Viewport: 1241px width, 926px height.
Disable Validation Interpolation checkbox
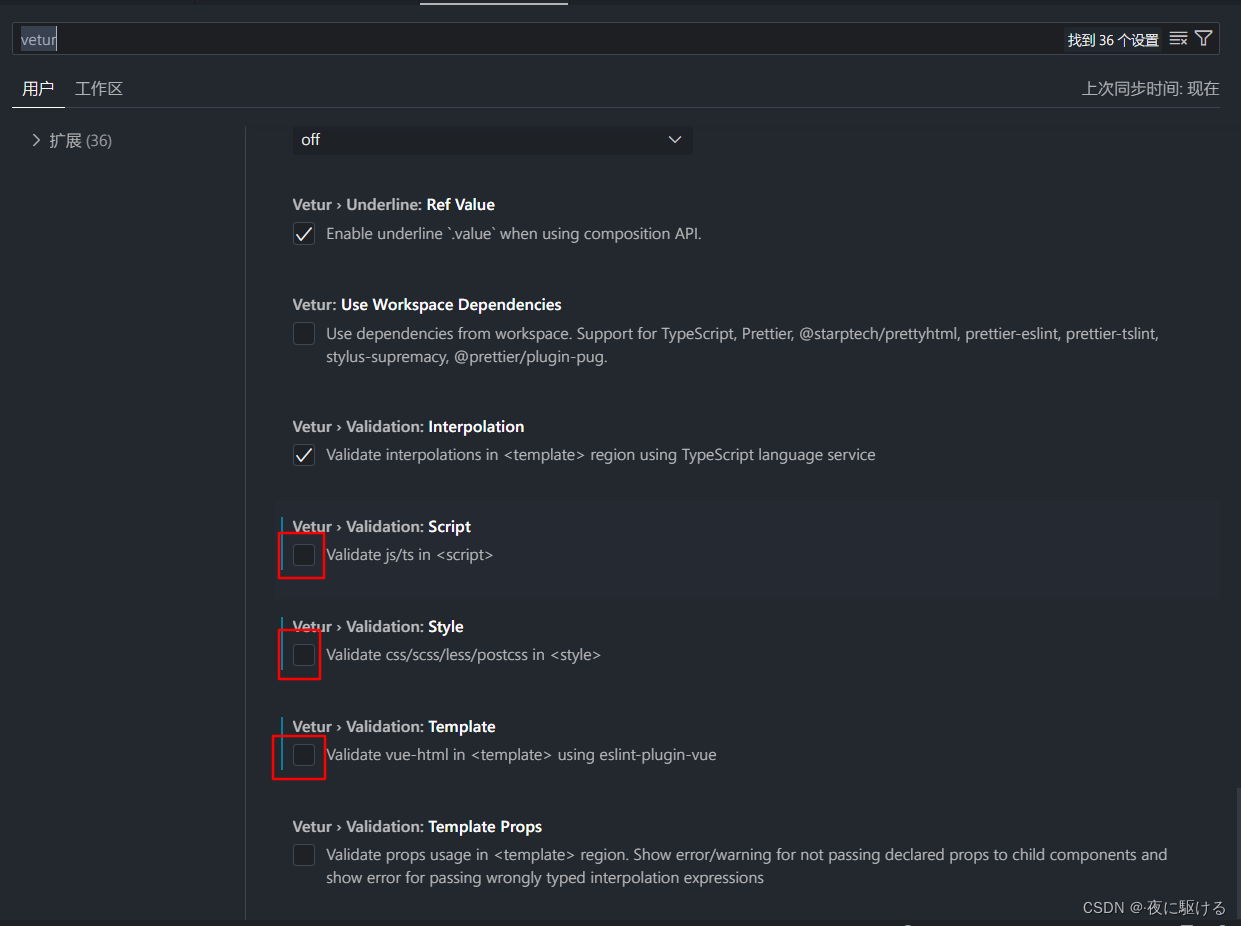point(304,455)
